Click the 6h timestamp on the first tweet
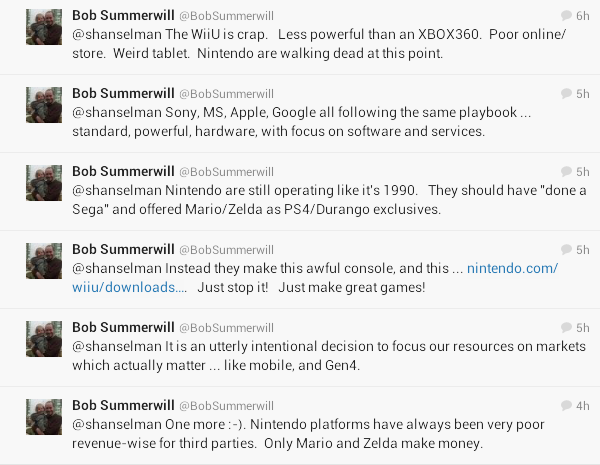This screenshot has width=600, height=465. [582, 16]
